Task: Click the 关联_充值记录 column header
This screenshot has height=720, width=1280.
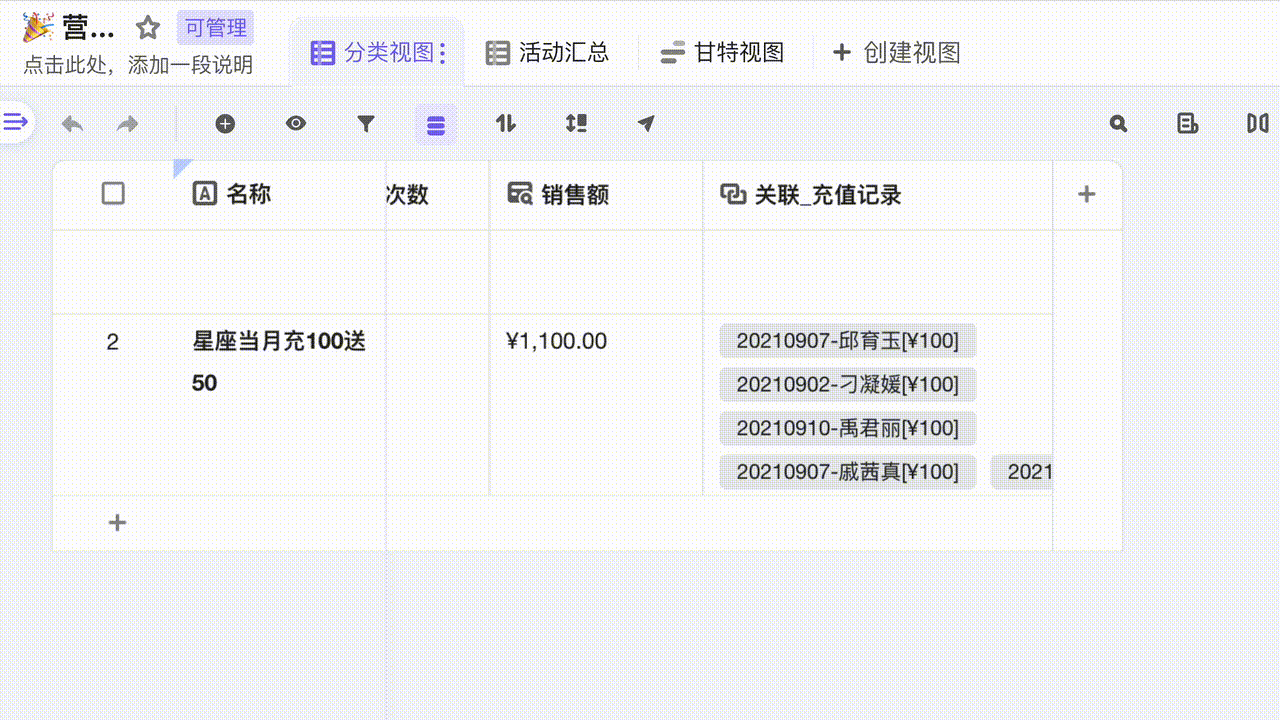Action: click(878, 194)
